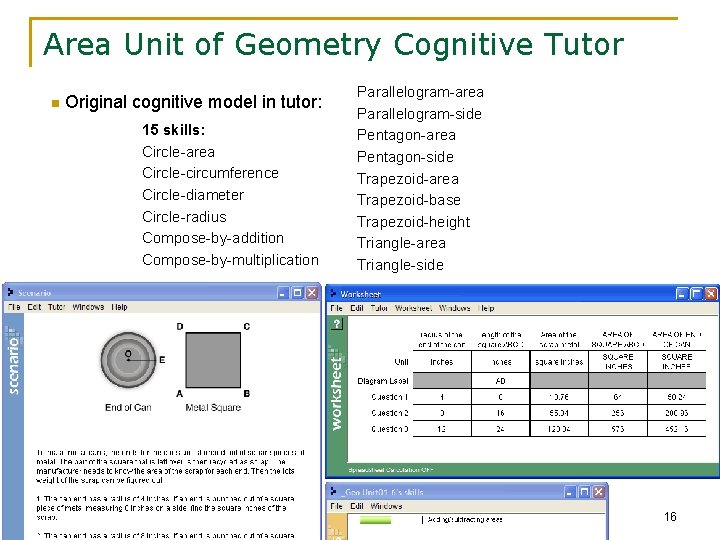The height and width of the screenshot is (540, 720).
Task: Open File menu in Scenario window
Action: (x=14, y=307)
